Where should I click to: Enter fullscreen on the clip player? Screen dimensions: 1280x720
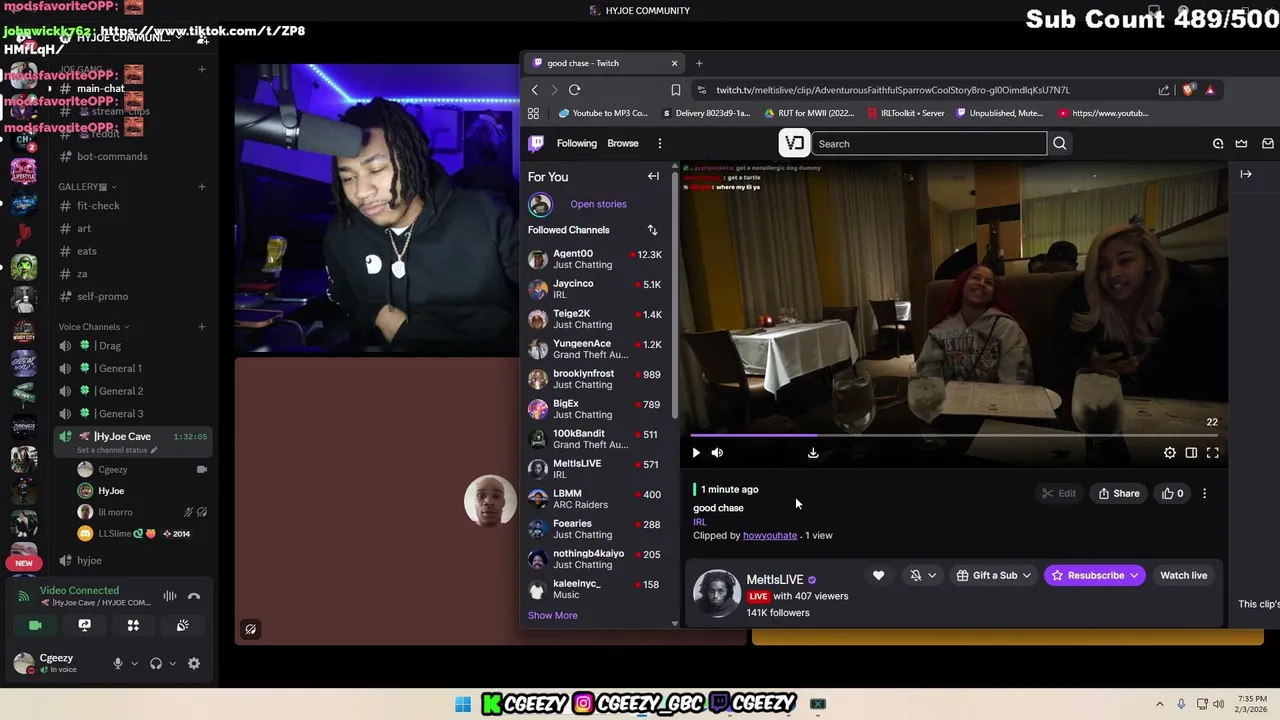(1212, 453)
